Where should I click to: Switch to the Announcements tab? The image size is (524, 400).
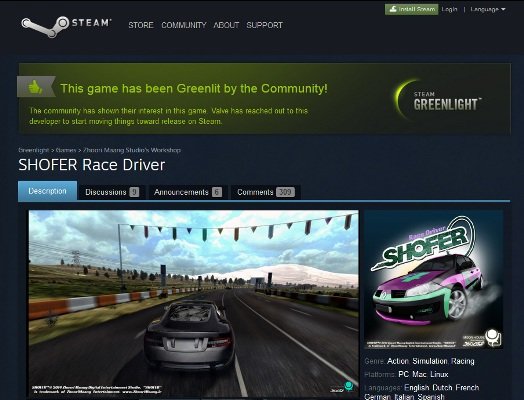pos(188,192)
